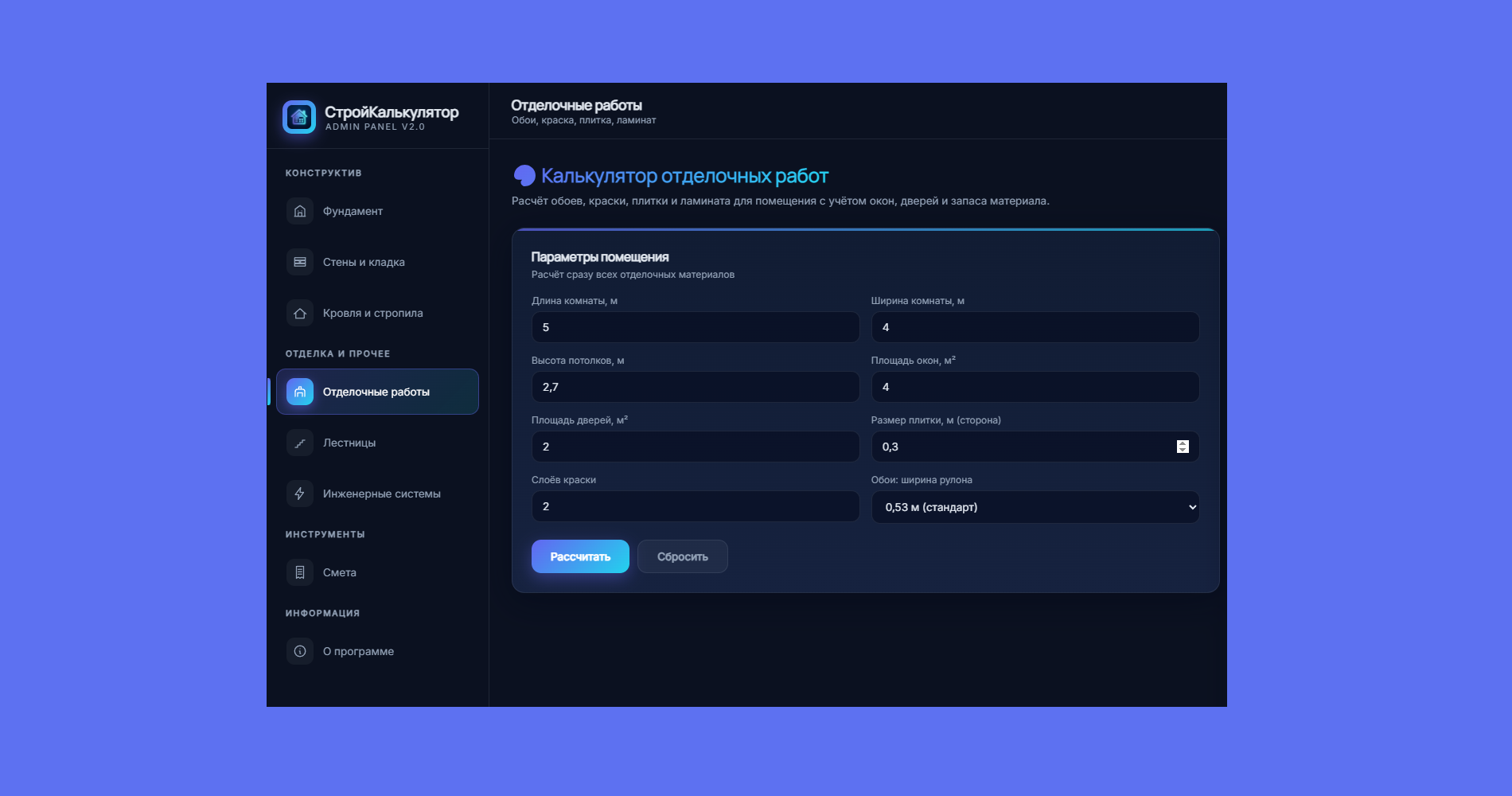The image size is (1512, 796).
Task: Click the chat bubble icon beside calculator heading
Action: (524, 176)
